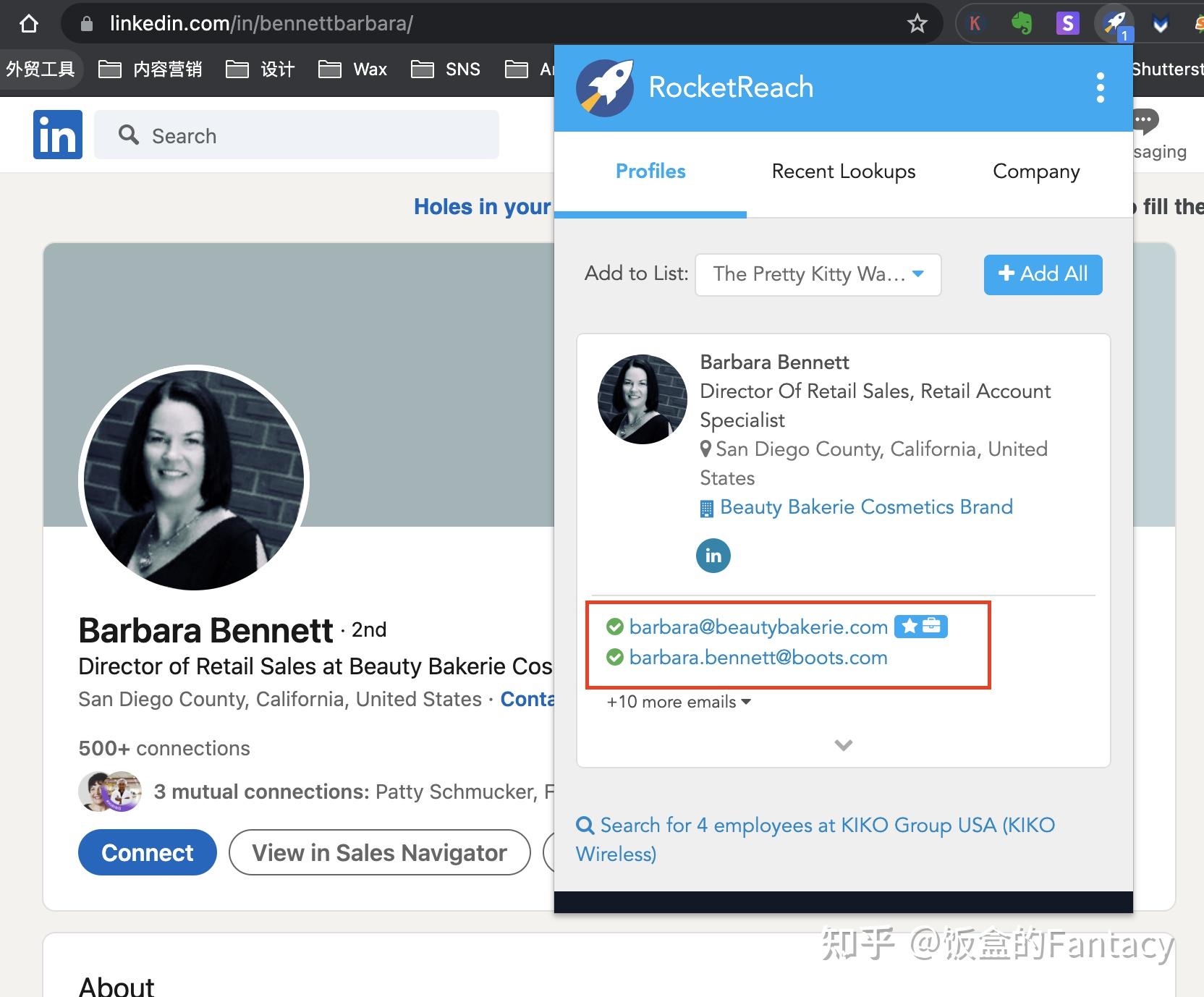
Task: Open the red K browser extension
Action: pyautogui.click(x=975, y=24)
